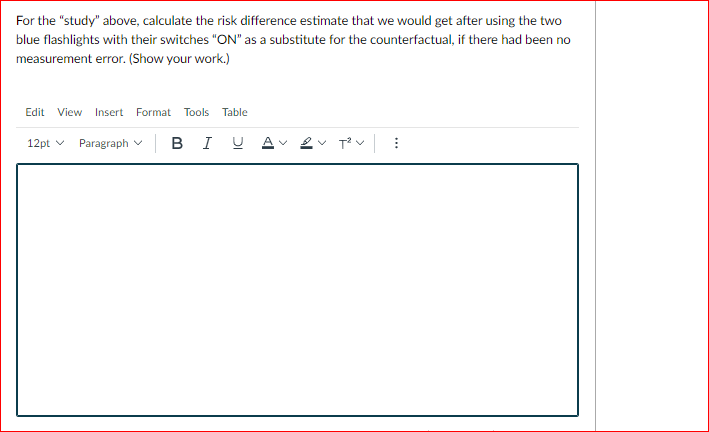Open the Tools menu
Screen dimensions: 709x432
[196, 112]
